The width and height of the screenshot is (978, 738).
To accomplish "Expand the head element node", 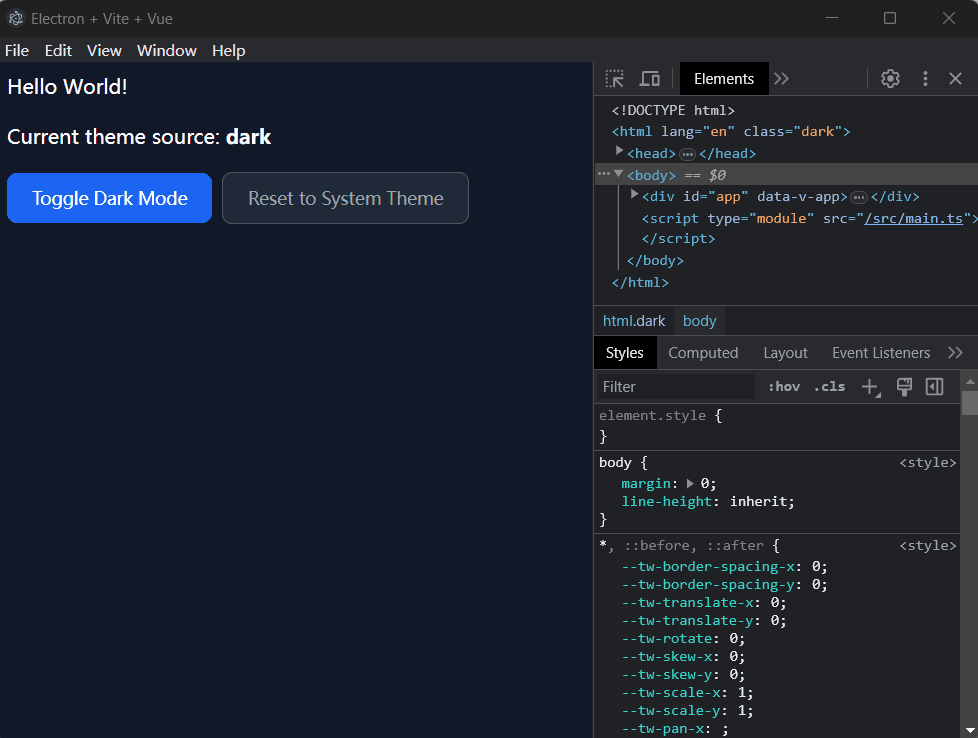I will click(620, 152).
